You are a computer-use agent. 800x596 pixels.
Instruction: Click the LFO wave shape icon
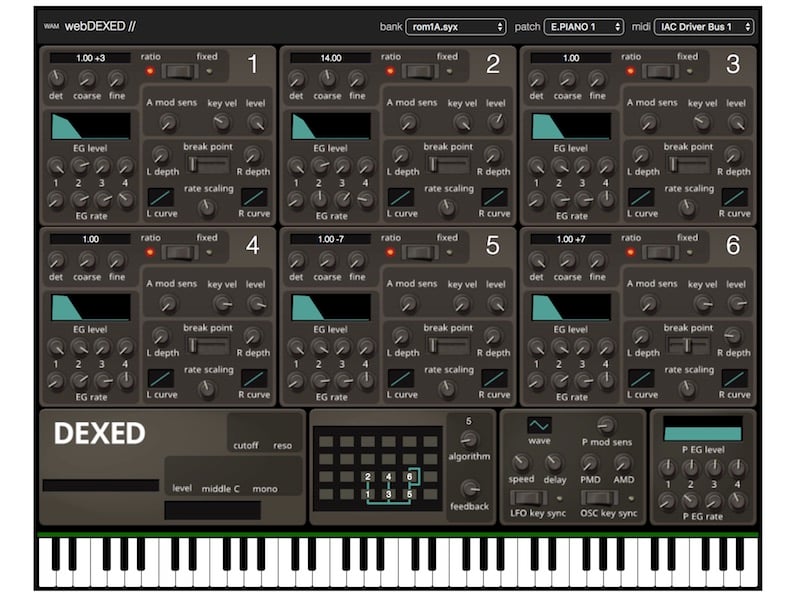(539, 425)
